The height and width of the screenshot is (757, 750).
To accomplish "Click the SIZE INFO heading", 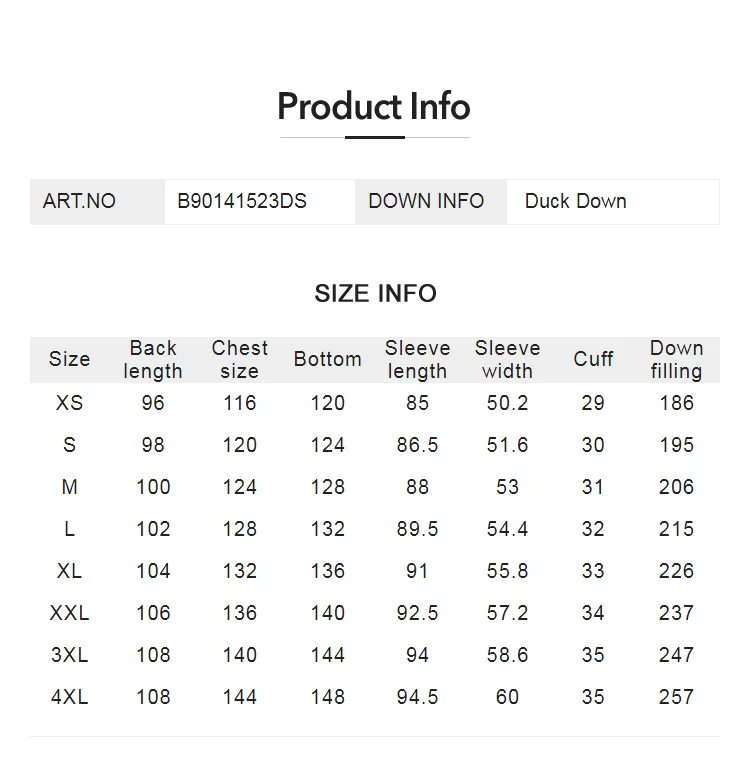I will click(375, 294).
